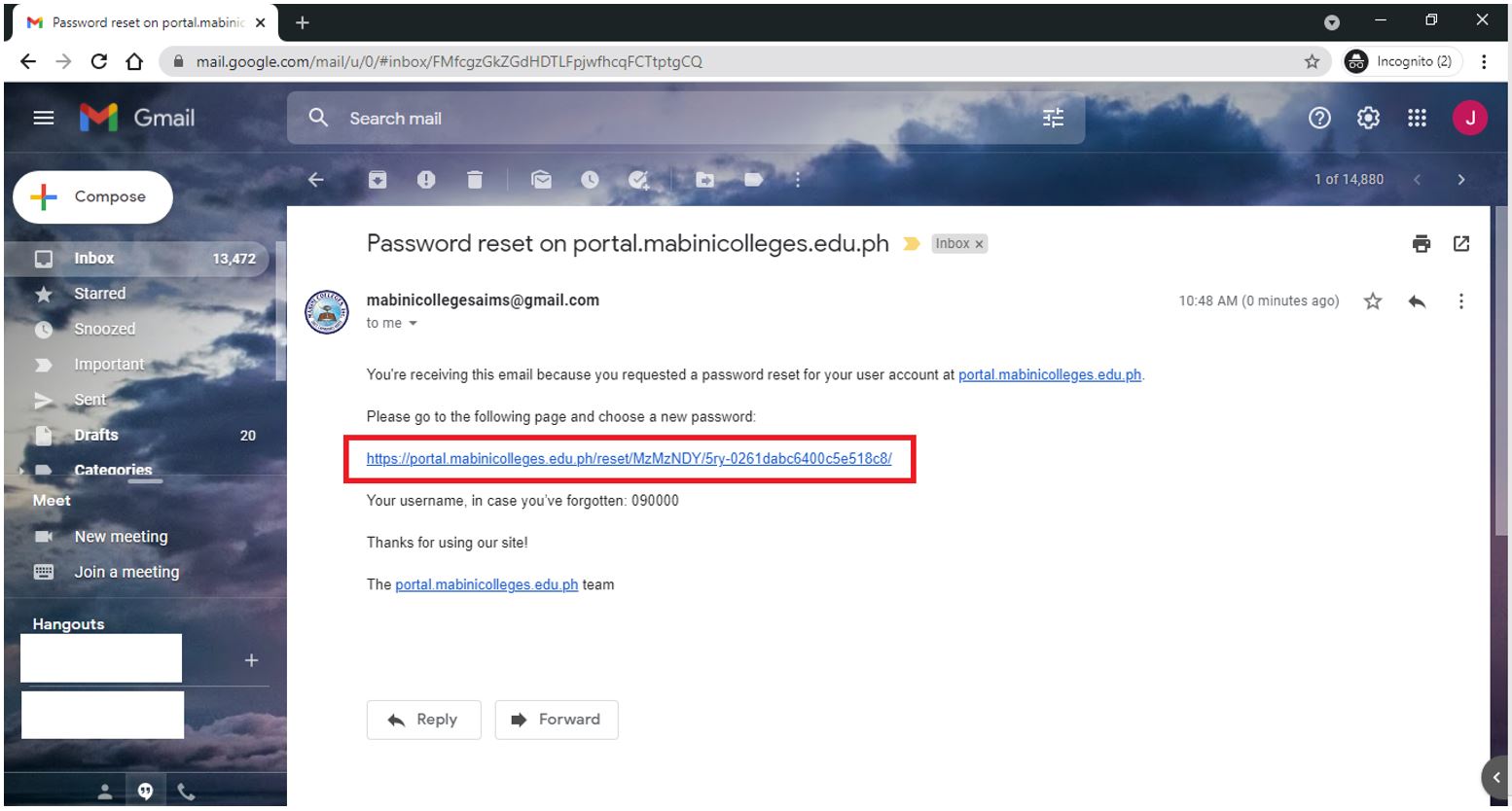Open the email in a new window
Screen dimensions: 1512x811
1461,244
